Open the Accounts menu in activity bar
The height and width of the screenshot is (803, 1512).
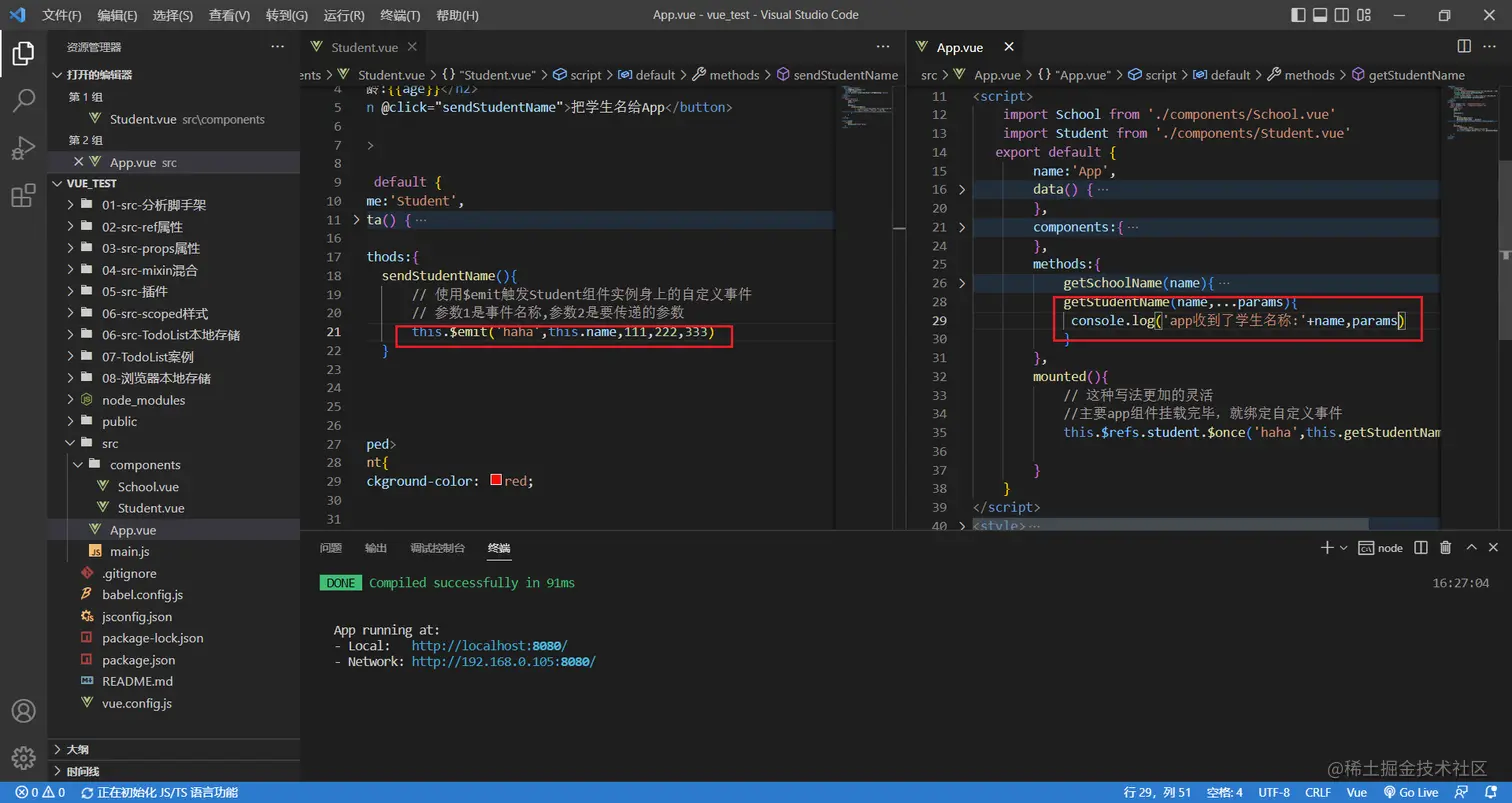click(23, 711)
